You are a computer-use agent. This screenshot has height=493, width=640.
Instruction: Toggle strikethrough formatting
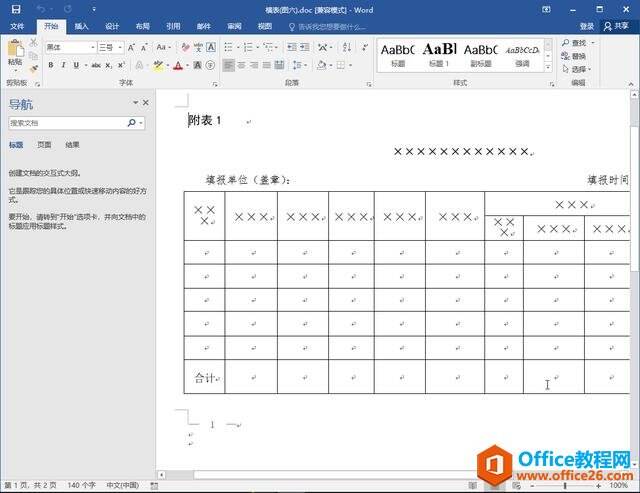(96, 65)
